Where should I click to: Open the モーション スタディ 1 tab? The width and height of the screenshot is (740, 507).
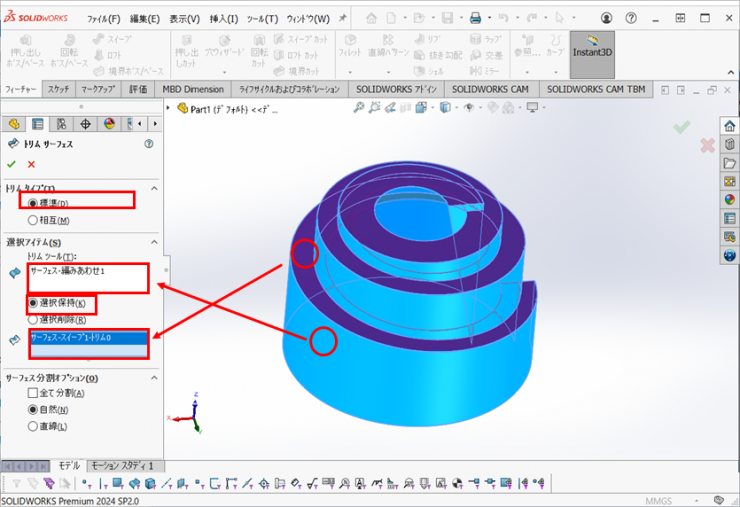pyautogui.click(x=122, y=466)
